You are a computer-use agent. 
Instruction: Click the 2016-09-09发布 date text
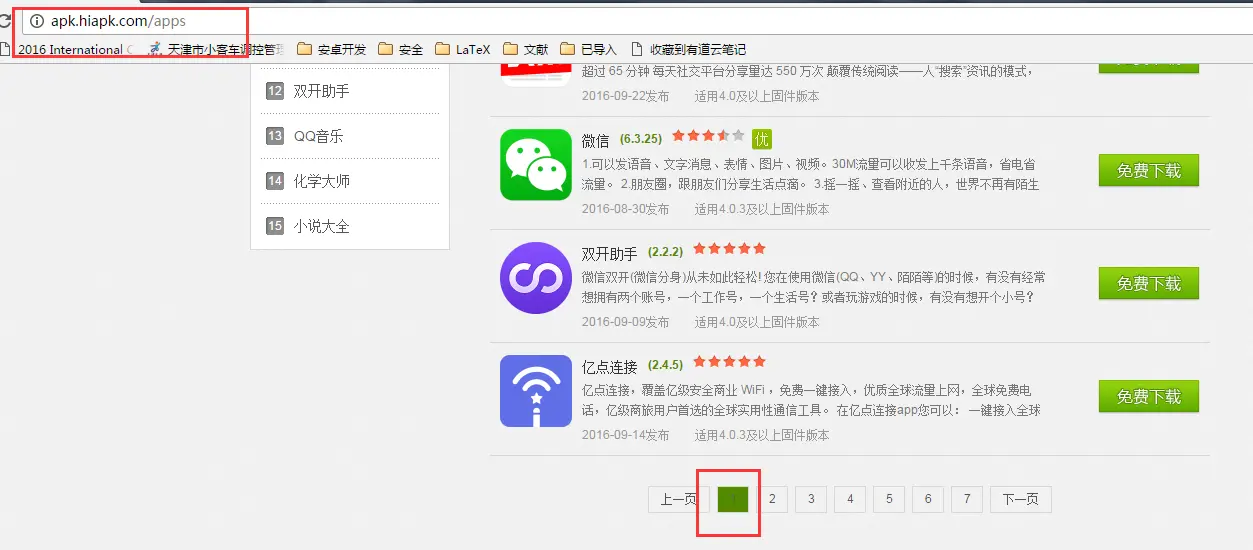click(626, 322)
